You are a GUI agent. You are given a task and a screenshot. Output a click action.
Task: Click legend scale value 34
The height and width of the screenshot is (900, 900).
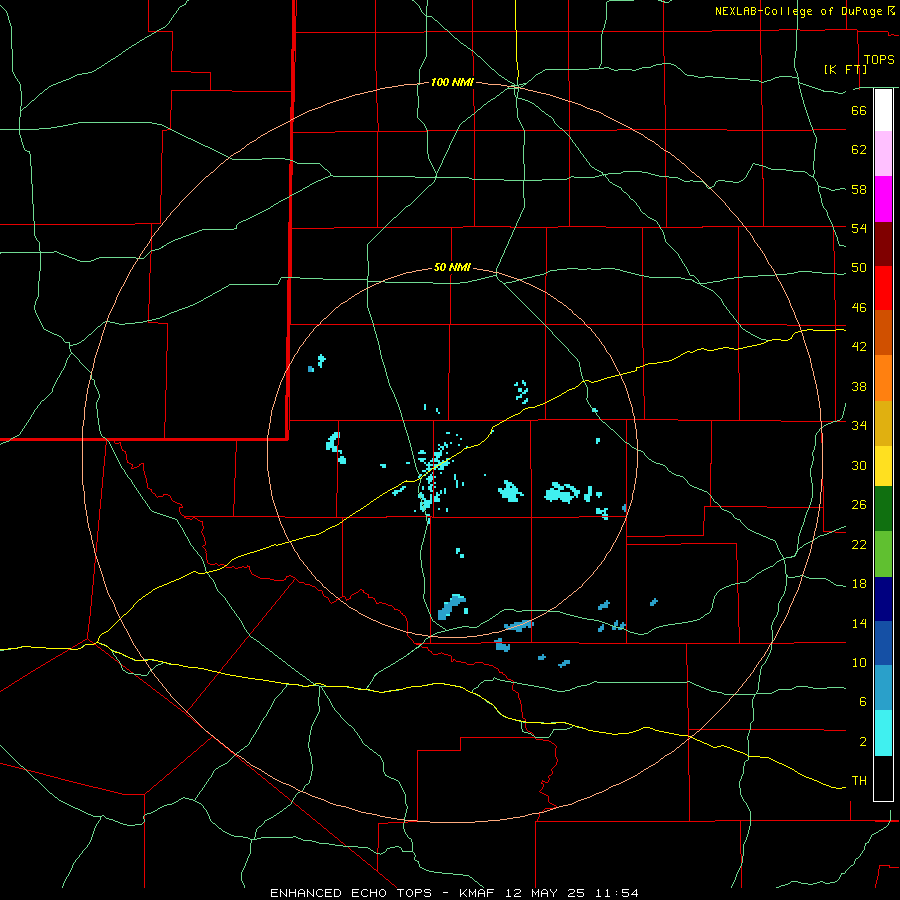pos(859,426)
